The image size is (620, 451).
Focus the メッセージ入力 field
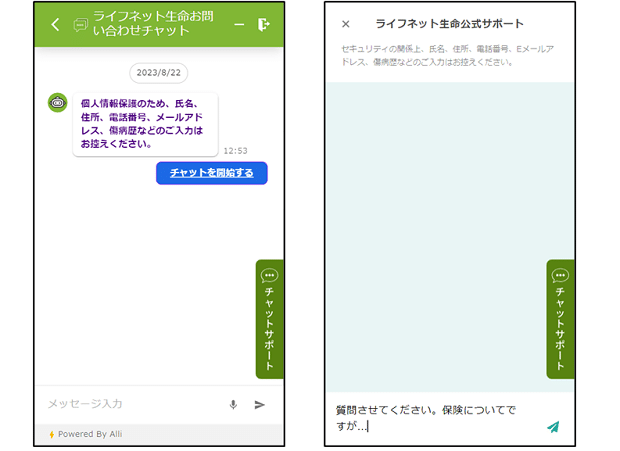tap(132, 404)
